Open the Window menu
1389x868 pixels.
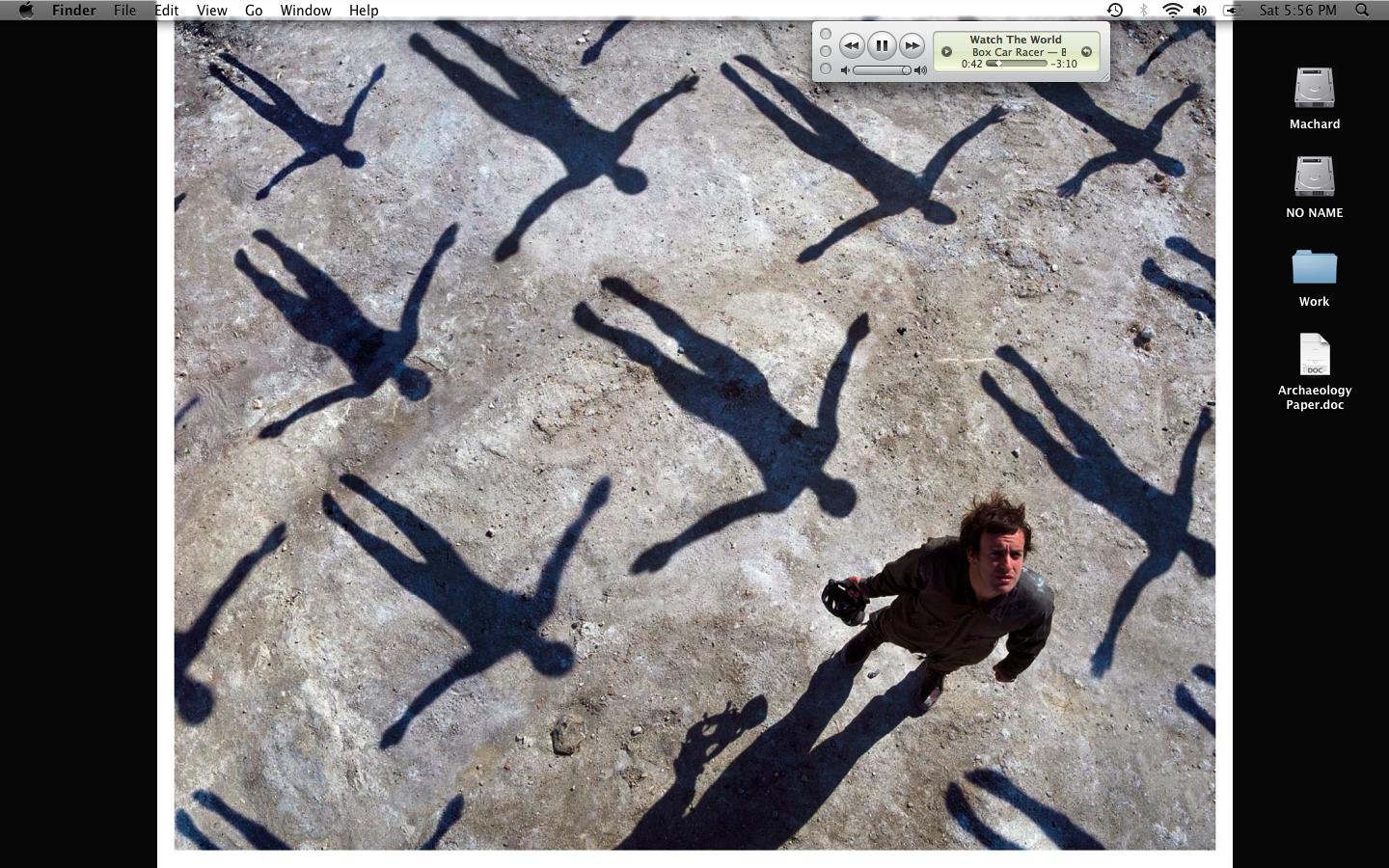(306, 10)
